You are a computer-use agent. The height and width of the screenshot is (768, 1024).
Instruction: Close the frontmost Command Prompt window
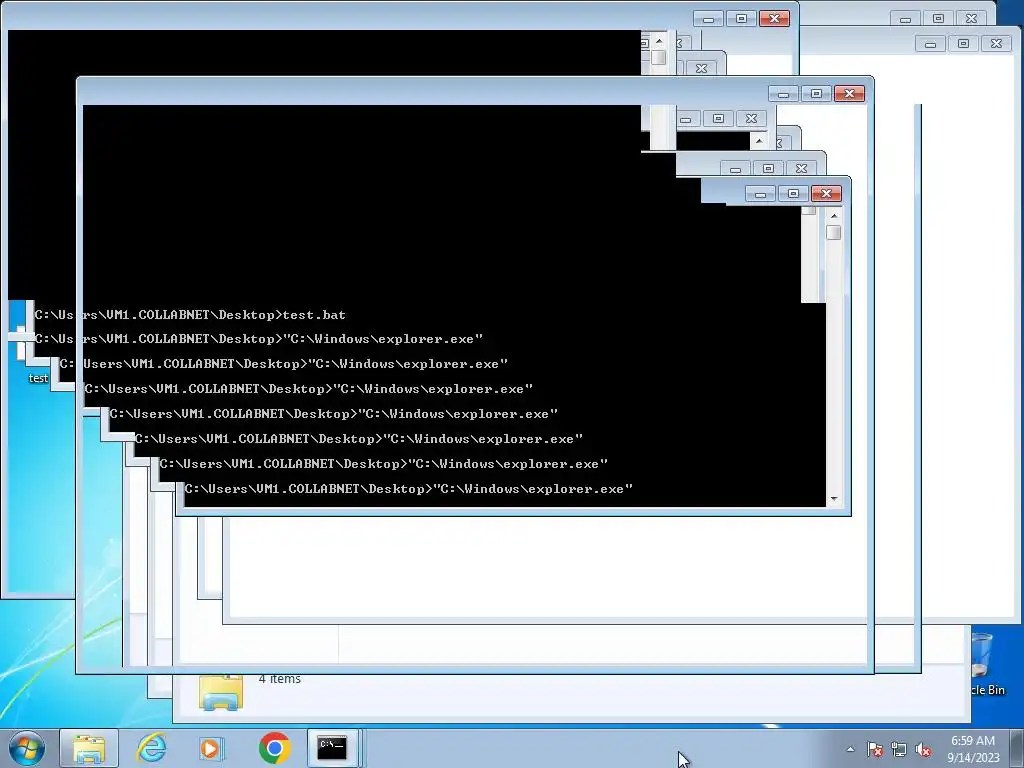click(x=826, y=193)
